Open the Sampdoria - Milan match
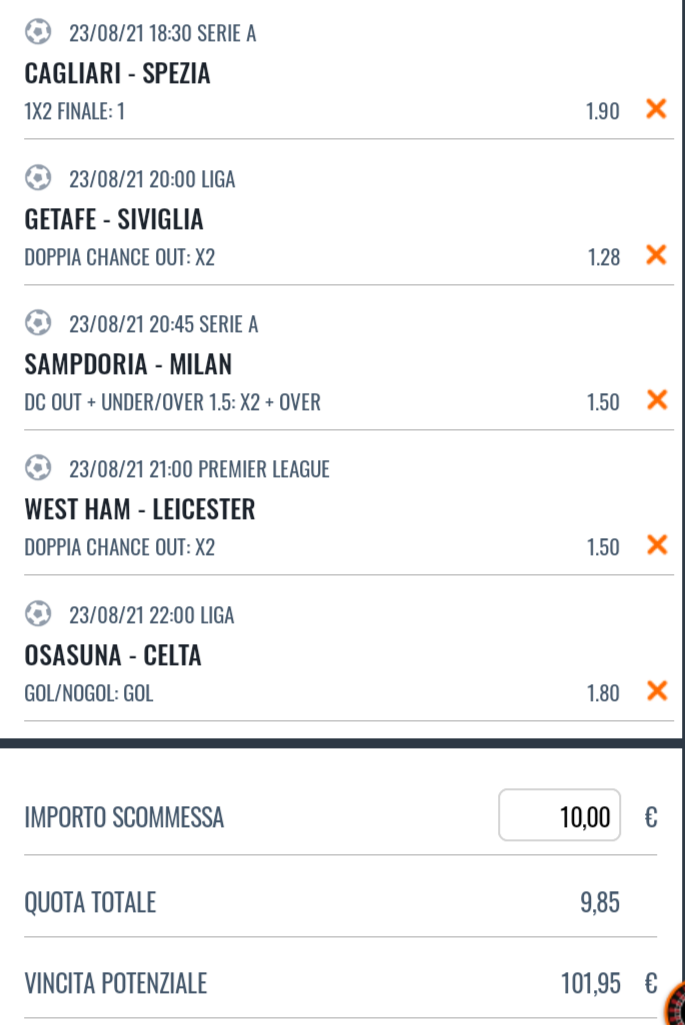This screenshot has height=1025, width=685. pyautogui.click(x=128, y=364)
